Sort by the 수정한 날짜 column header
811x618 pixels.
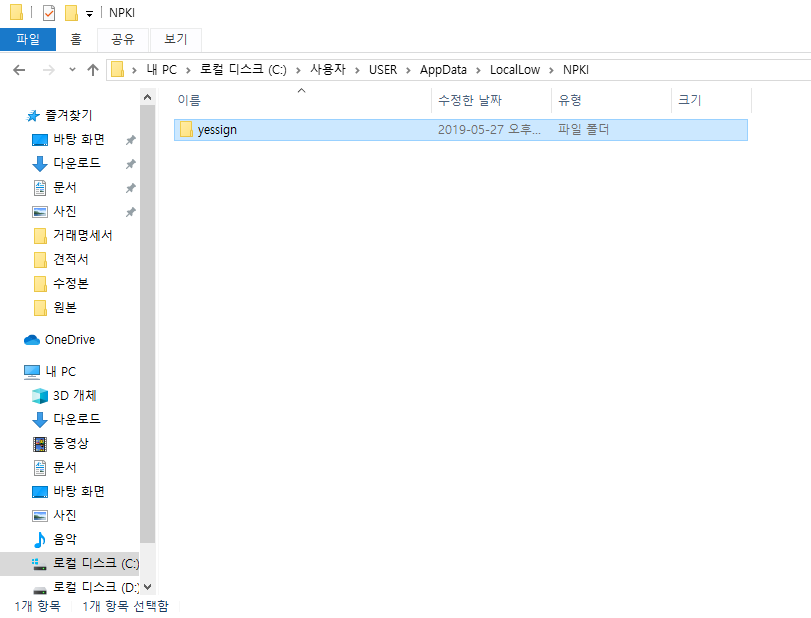[491, 100]
